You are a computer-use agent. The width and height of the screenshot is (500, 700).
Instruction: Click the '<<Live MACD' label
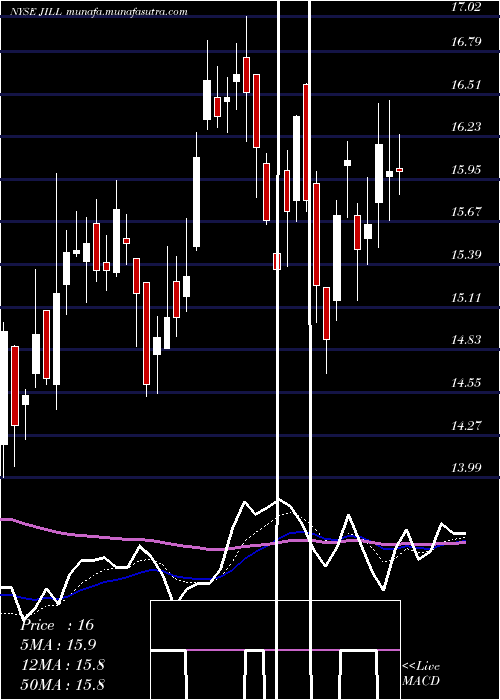coord(421,674)
